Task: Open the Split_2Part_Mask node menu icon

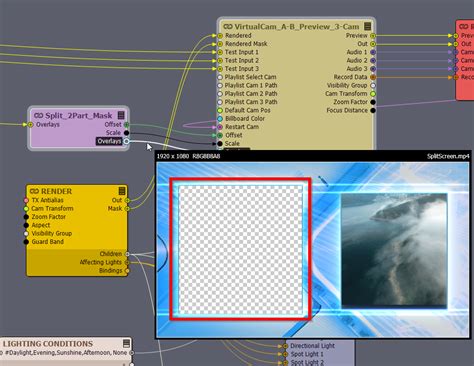Action: click(121, 115)
